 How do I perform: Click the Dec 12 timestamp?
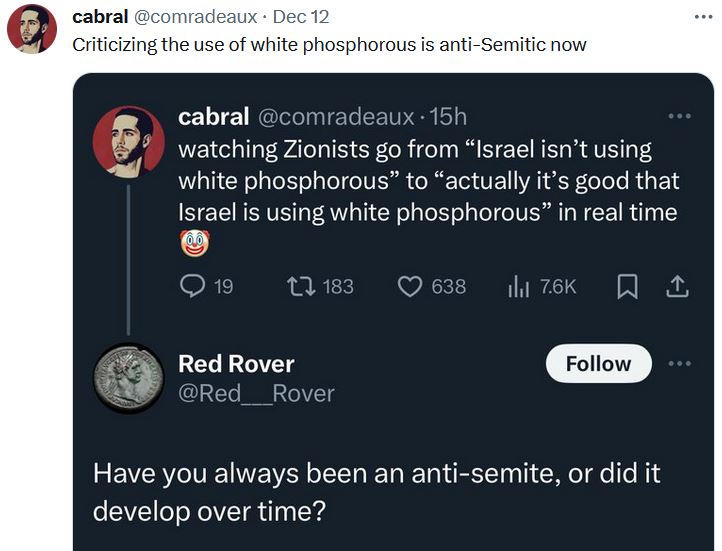click(300, 17)
